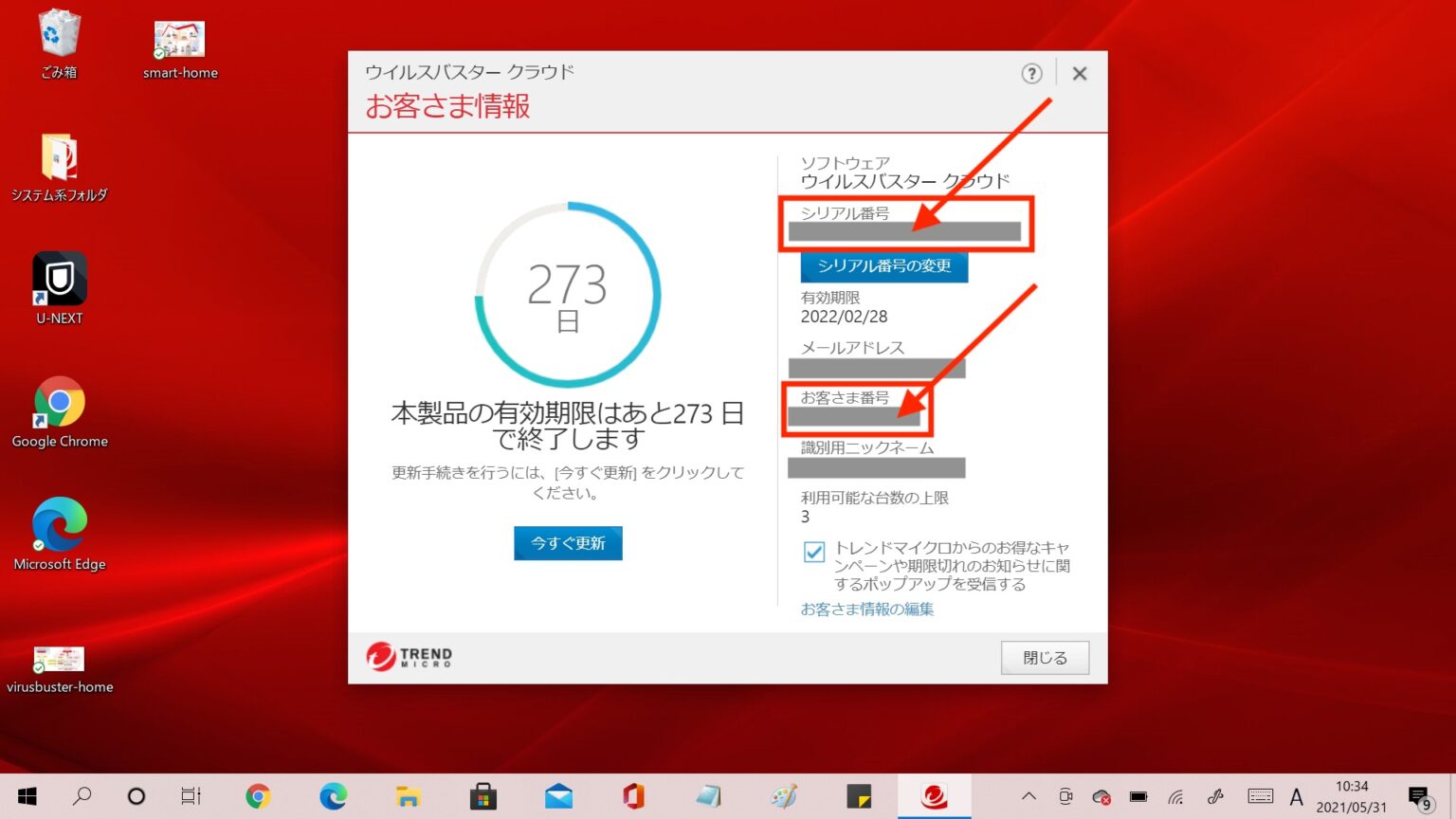Viewport: 1456px width, 819px height.
Task: Open Paint palette icon in taskbar
Action: pyautogui.click(x=784, y=796)
